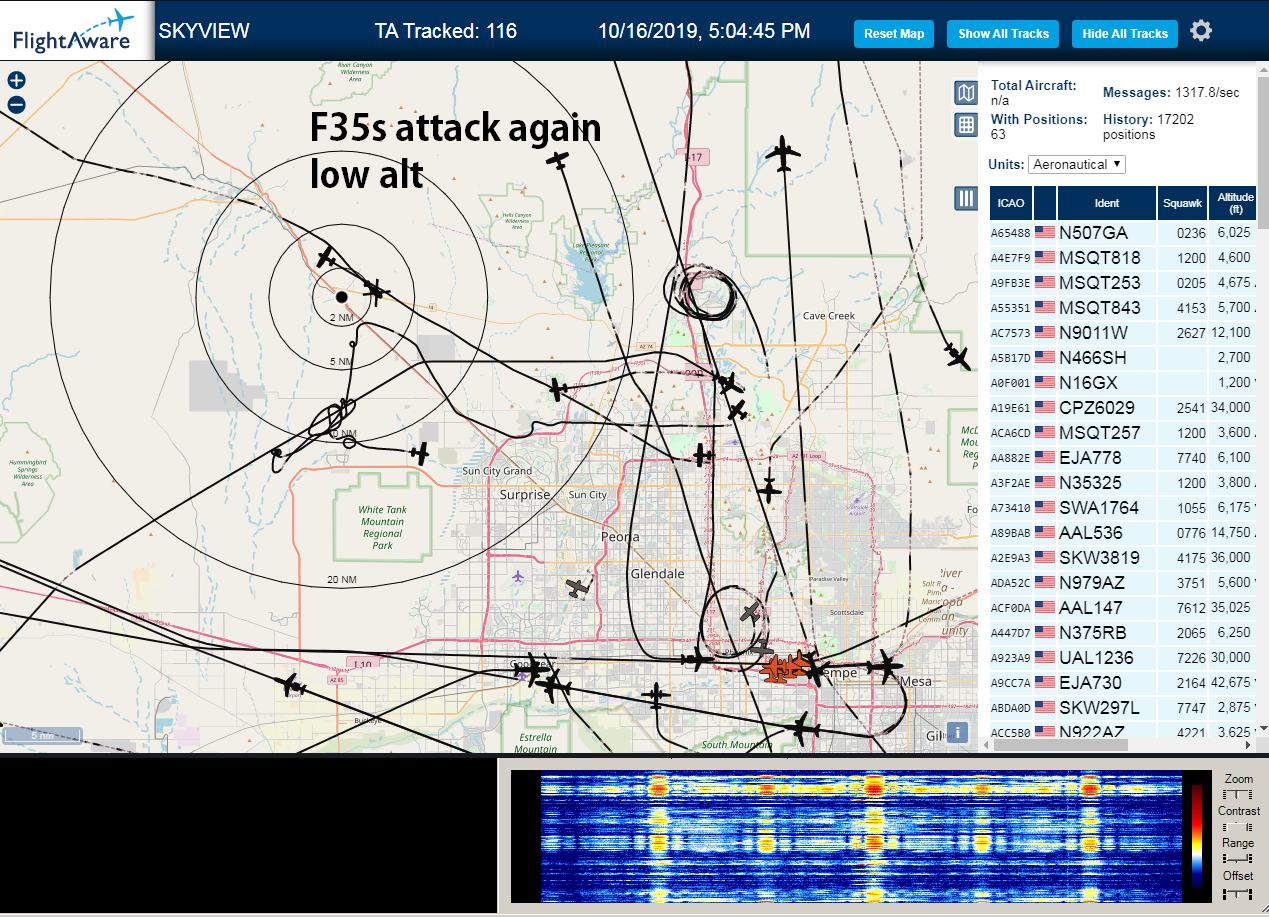Image resolution: width=1269 pixels, height=917 pixels.
Task: Select the AAL147 row
Action: click(x=1122, y=607)
